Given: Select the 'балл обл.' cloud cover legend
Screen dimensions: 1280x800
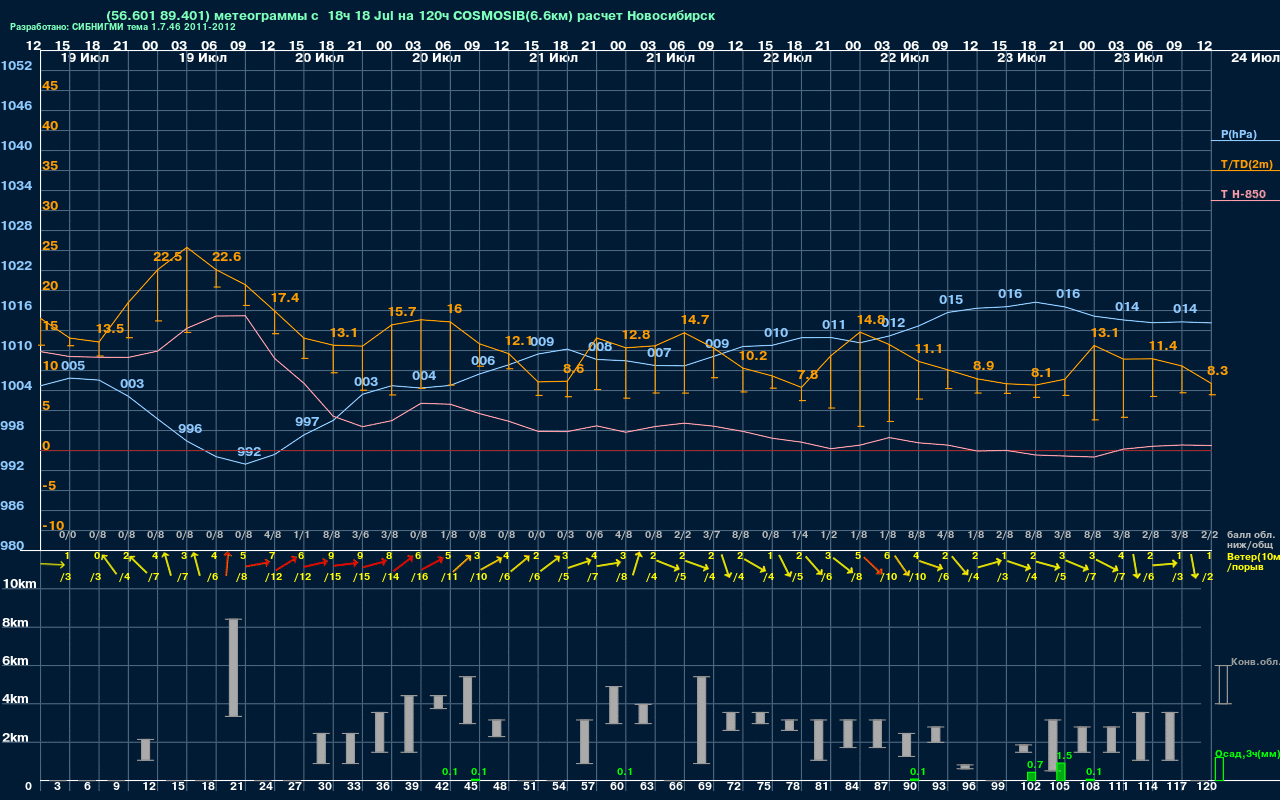Looking at the screenshot, I should tap(1250, 535).
